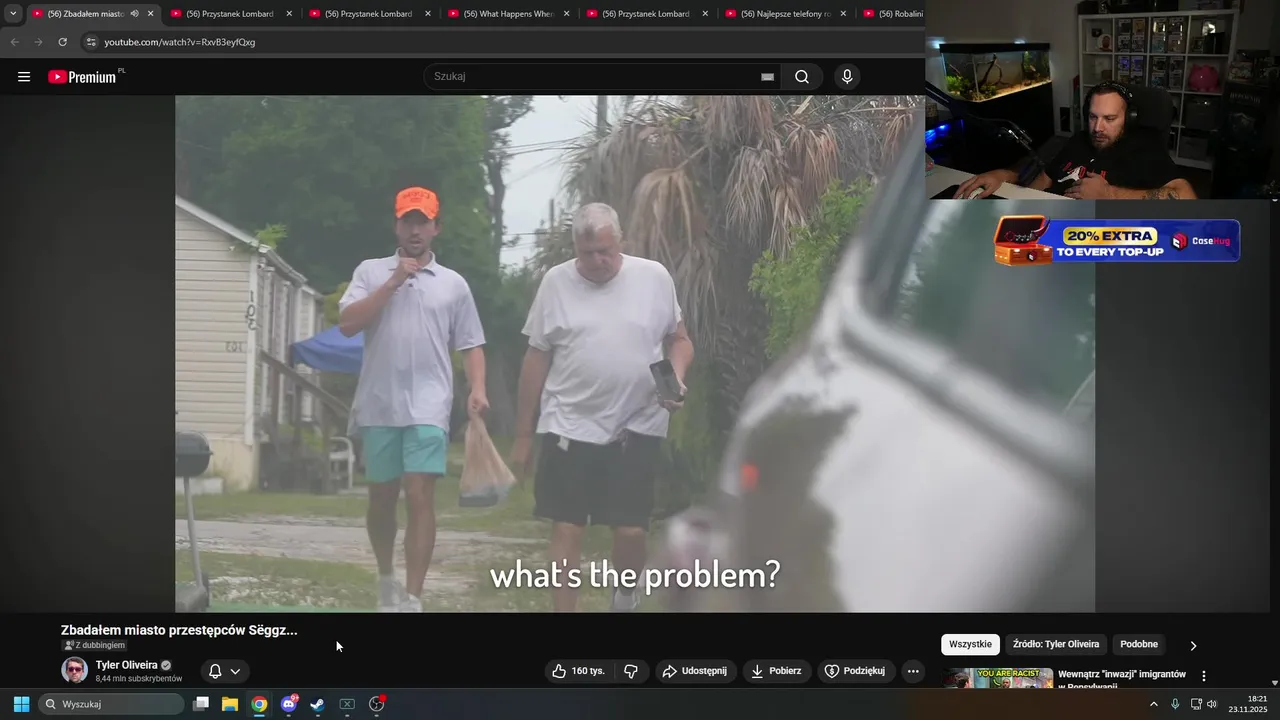Like the video with 160 tys. thumbs up
Screen dimensions: 1280x720
pyautogui.click(x=581, y=671)
